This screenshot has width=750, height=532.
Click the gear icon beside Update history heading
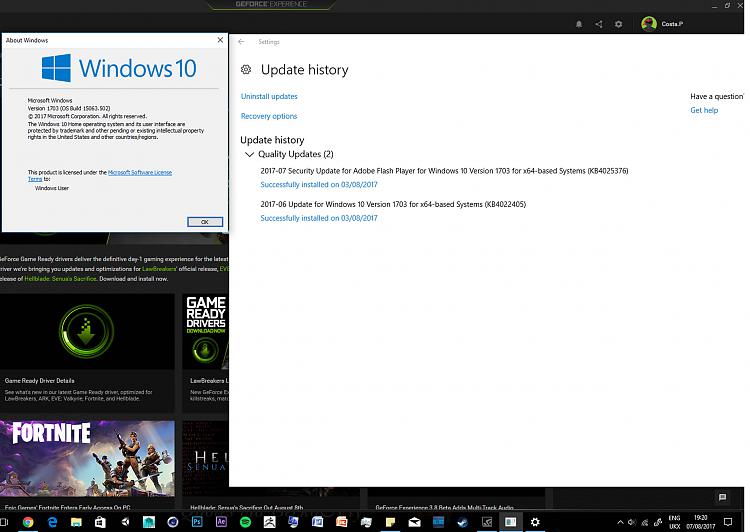[246, 70]
